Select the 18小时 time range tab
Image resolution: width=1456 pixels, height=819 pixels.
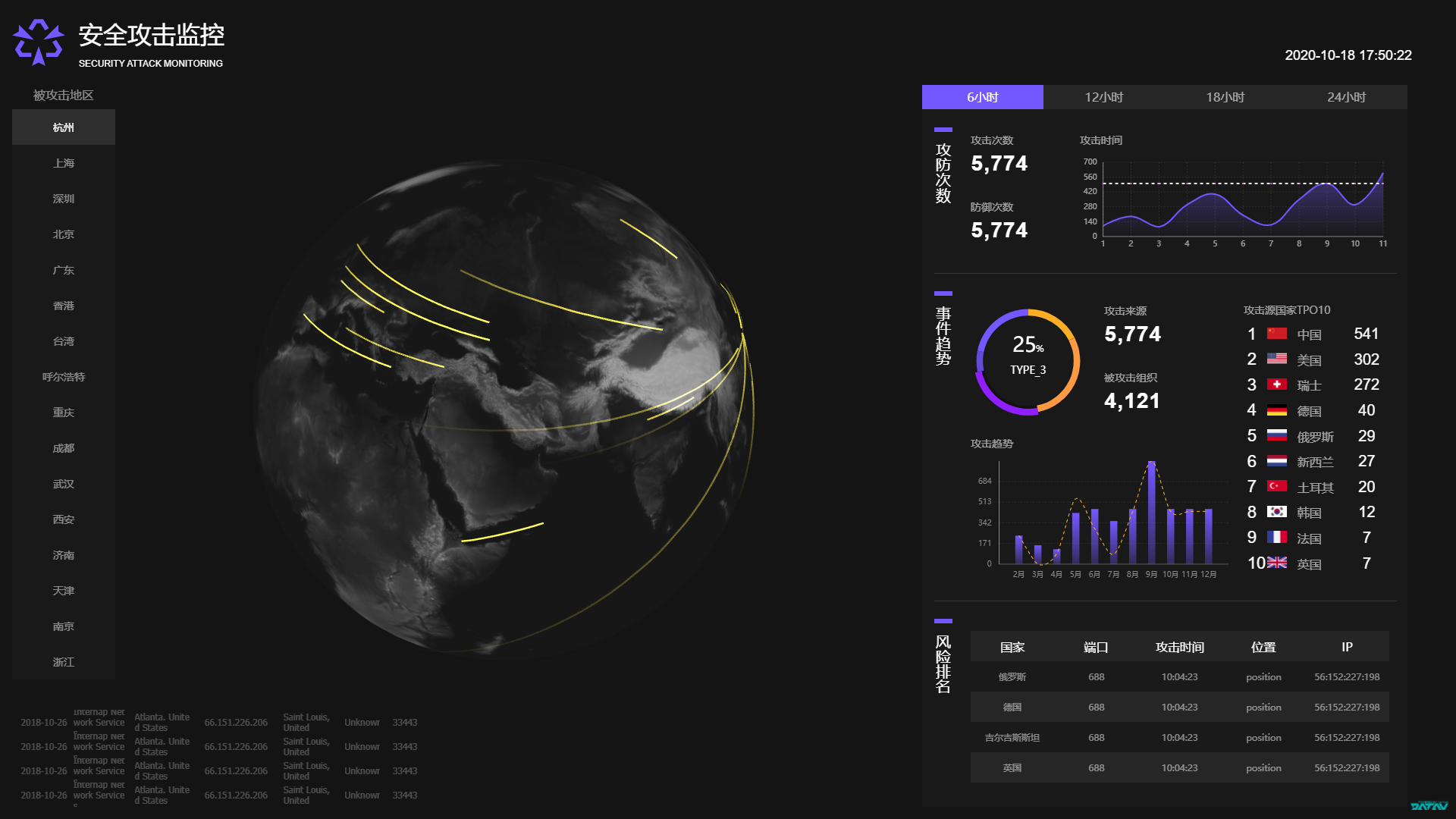pos(1225,97)
